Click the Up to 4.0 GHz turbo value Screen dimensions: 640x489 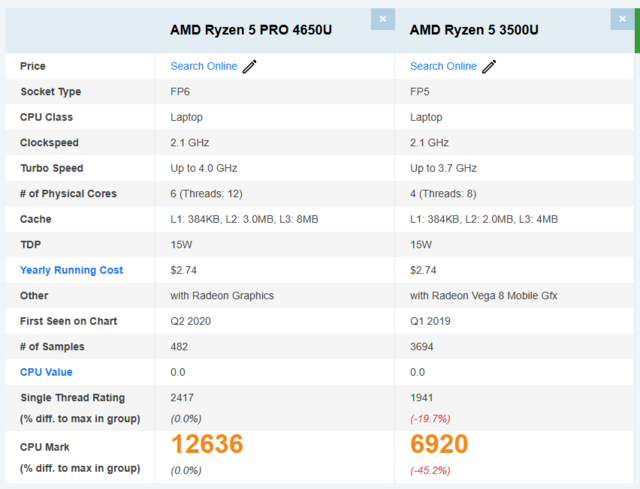[x=204, y=168]
